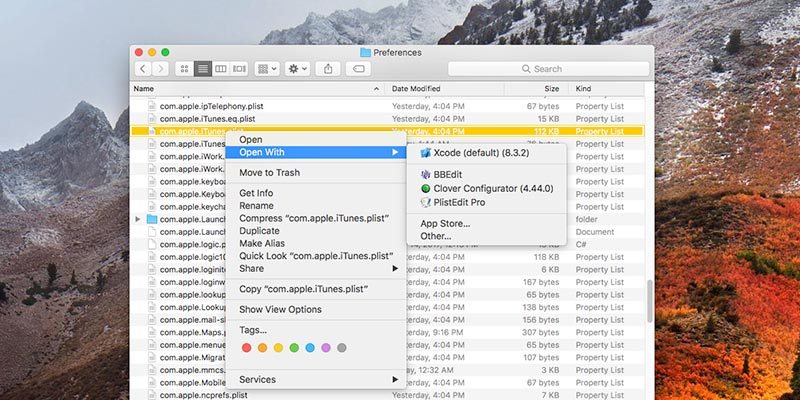
Task: Expand the folder disclosure triangle
Action: coord(137,219)
